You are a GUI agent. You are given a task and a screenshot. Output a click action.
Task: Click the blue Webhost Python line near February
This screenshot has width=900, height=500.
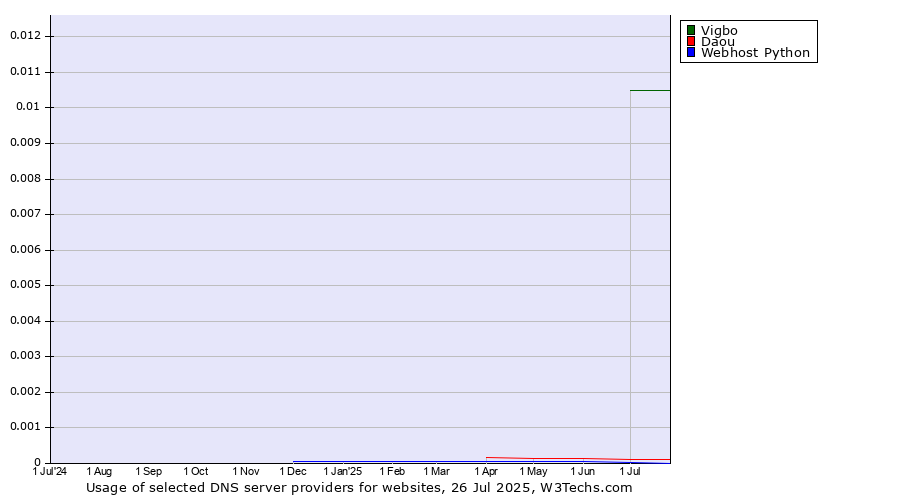pos(392,462)
